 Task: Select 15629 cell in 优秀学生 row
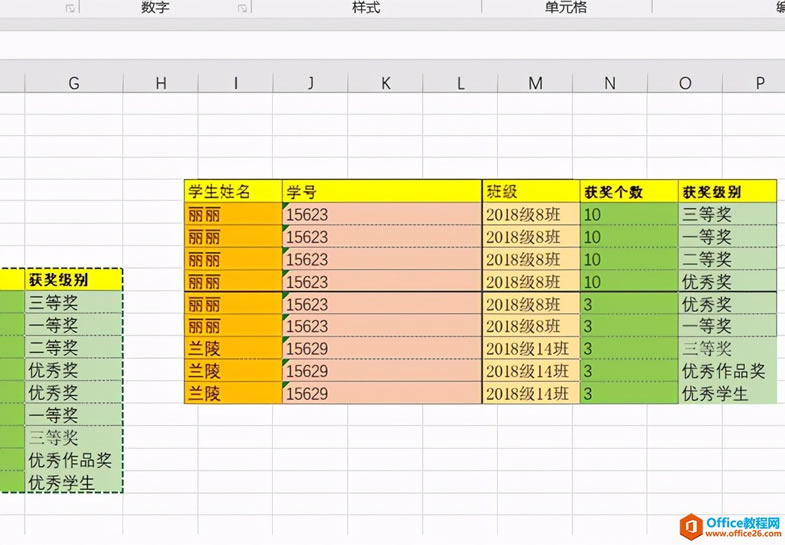click(x=382, y=393)
